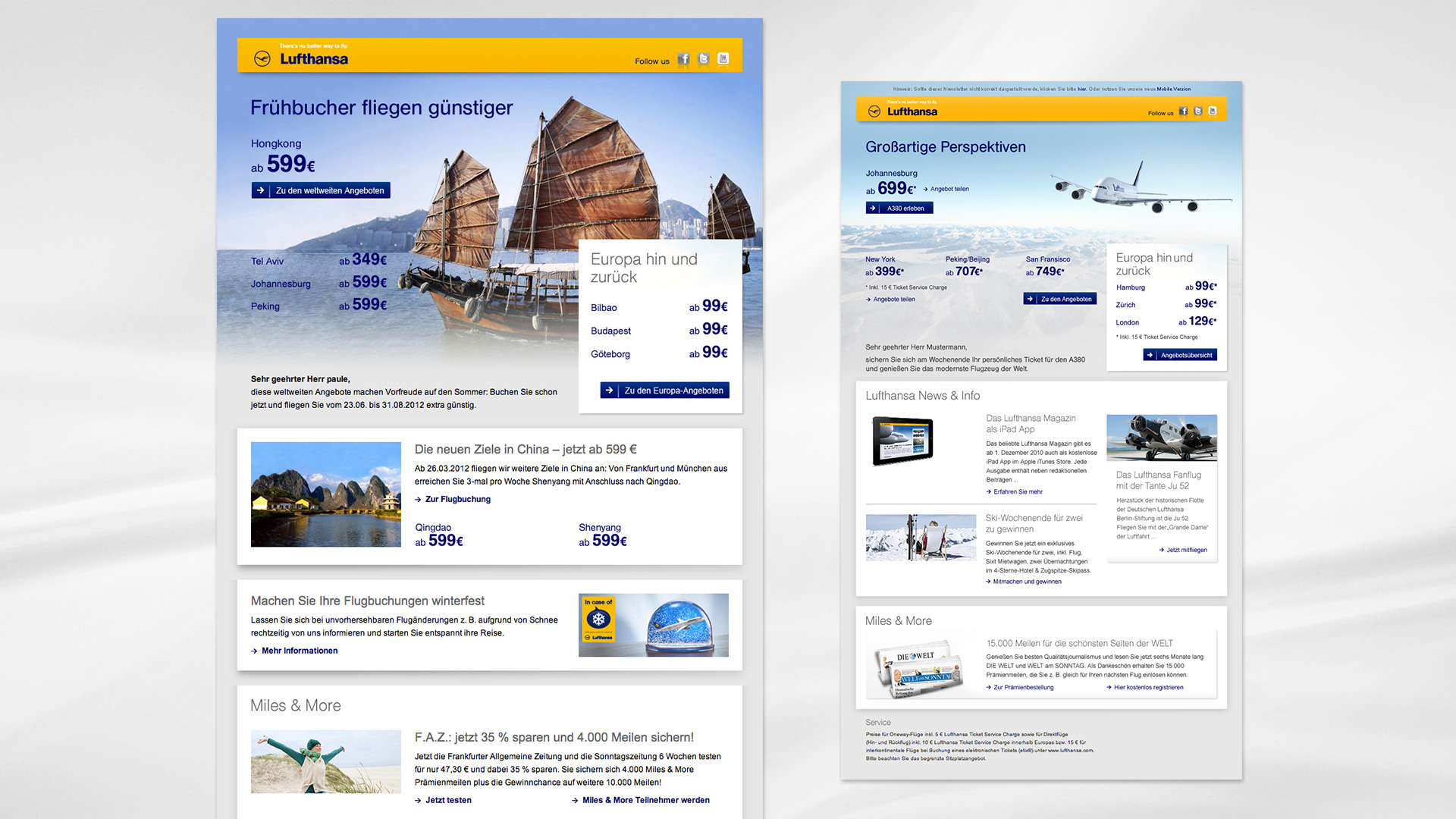Follow 'Zur Flugbuchung' link
Viewport: 1456px width, 819px height.
coord(453,499)
